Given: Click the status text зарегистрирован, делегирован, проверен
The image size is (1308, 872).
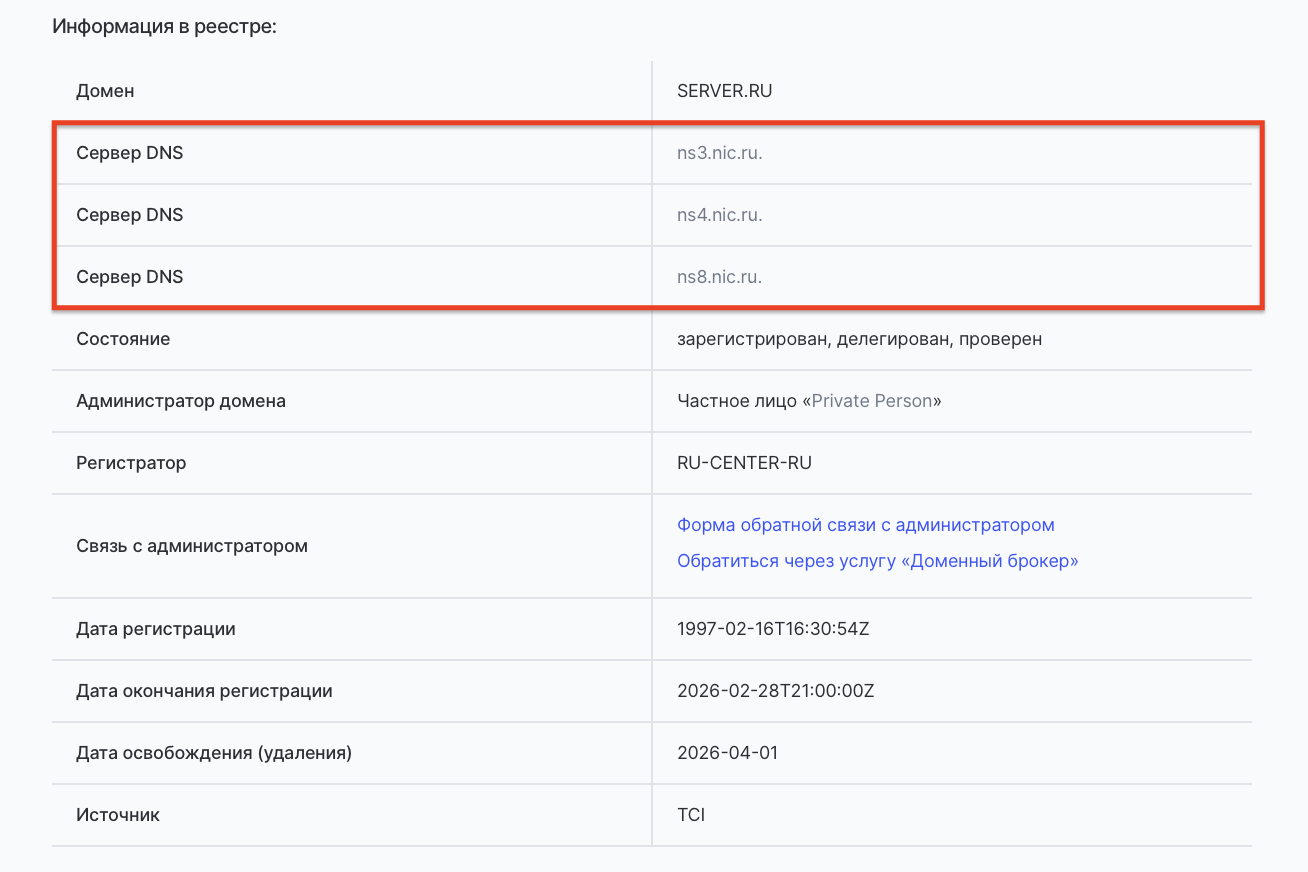Looking at the screenshot, I should [x=859, y=339].
